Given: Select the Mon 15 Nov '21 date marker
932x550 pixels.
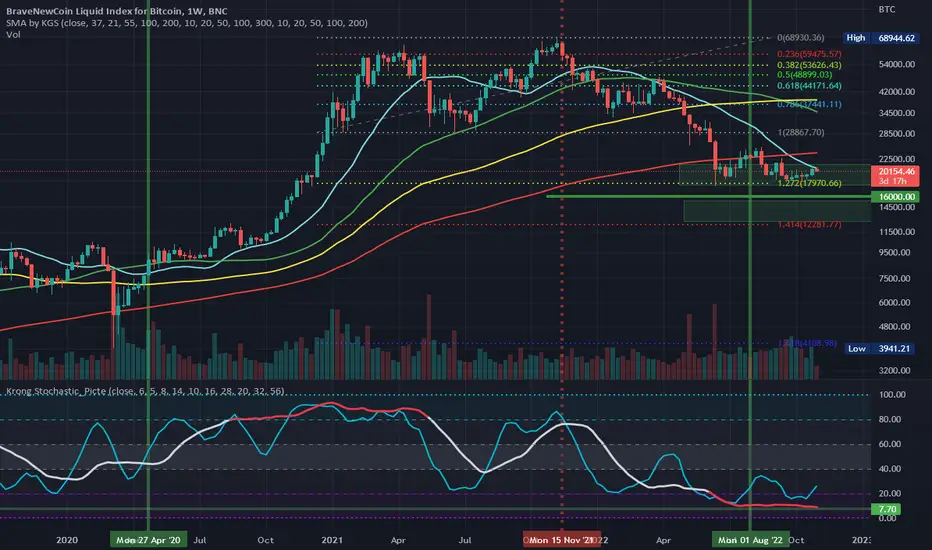Looking at the screenshot, I should coord(562,540).
